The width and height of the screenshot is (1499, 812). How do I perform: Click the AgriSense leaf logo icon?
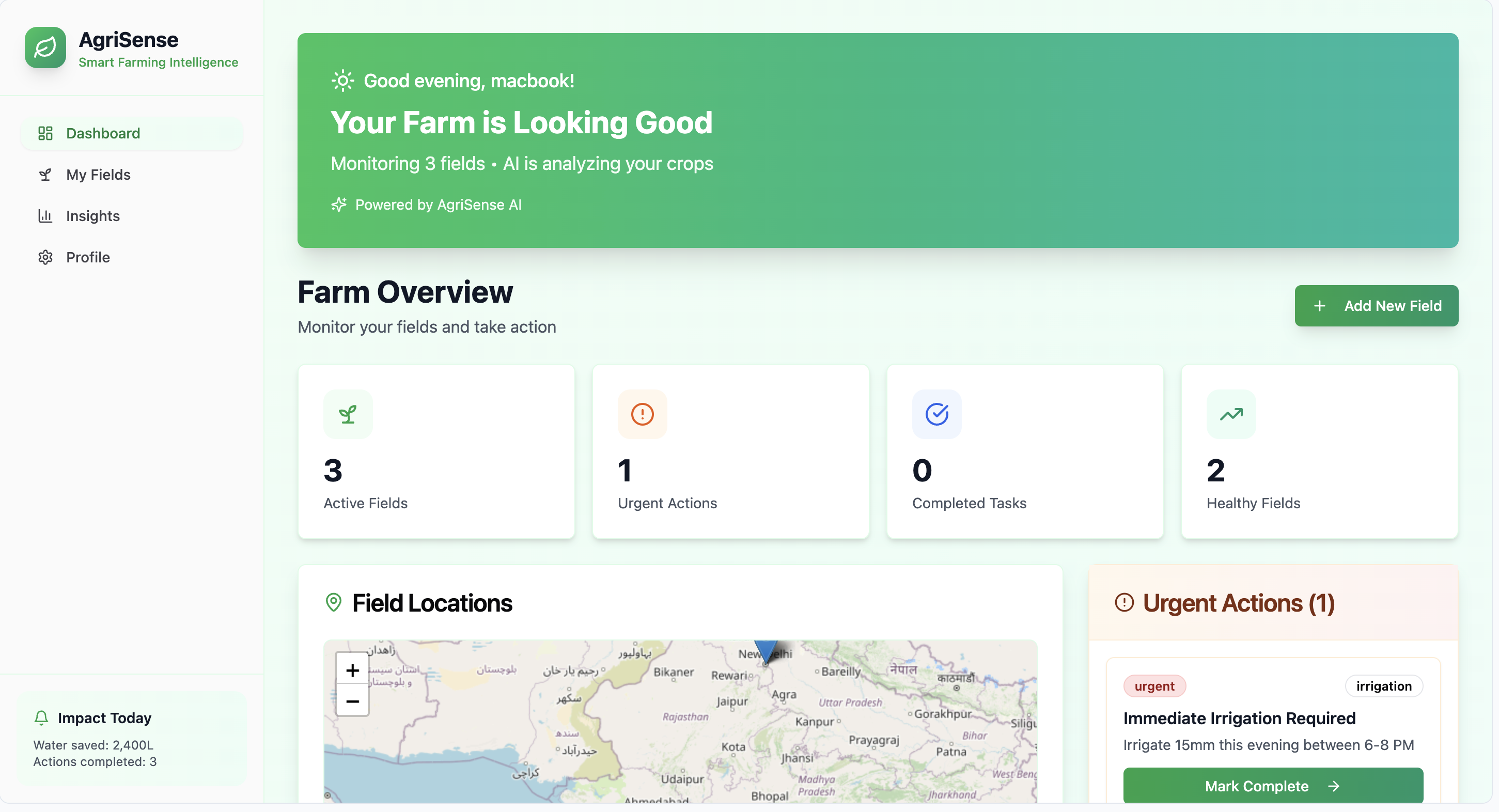coord(45,48)
